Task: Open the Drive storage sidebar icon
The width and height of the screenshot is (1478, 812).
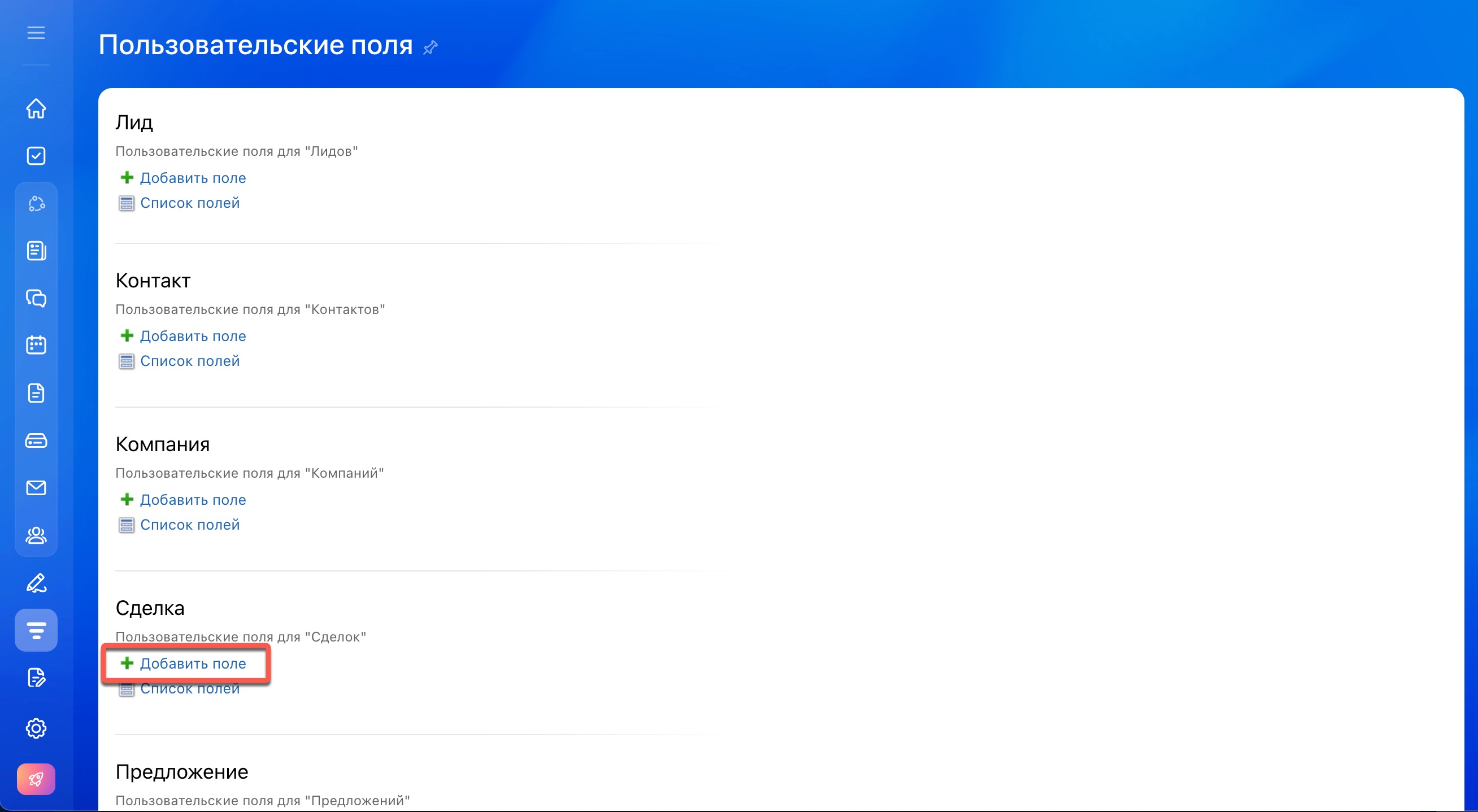Action: (x=36, y=440)
